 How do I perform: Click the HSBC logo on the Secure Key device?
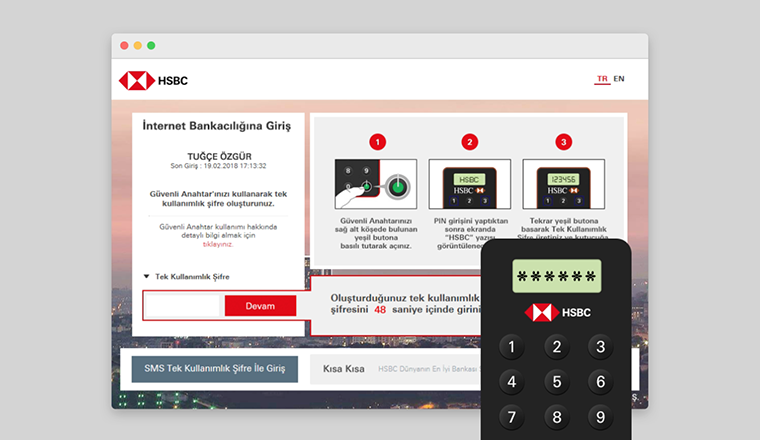click(557, 313)
